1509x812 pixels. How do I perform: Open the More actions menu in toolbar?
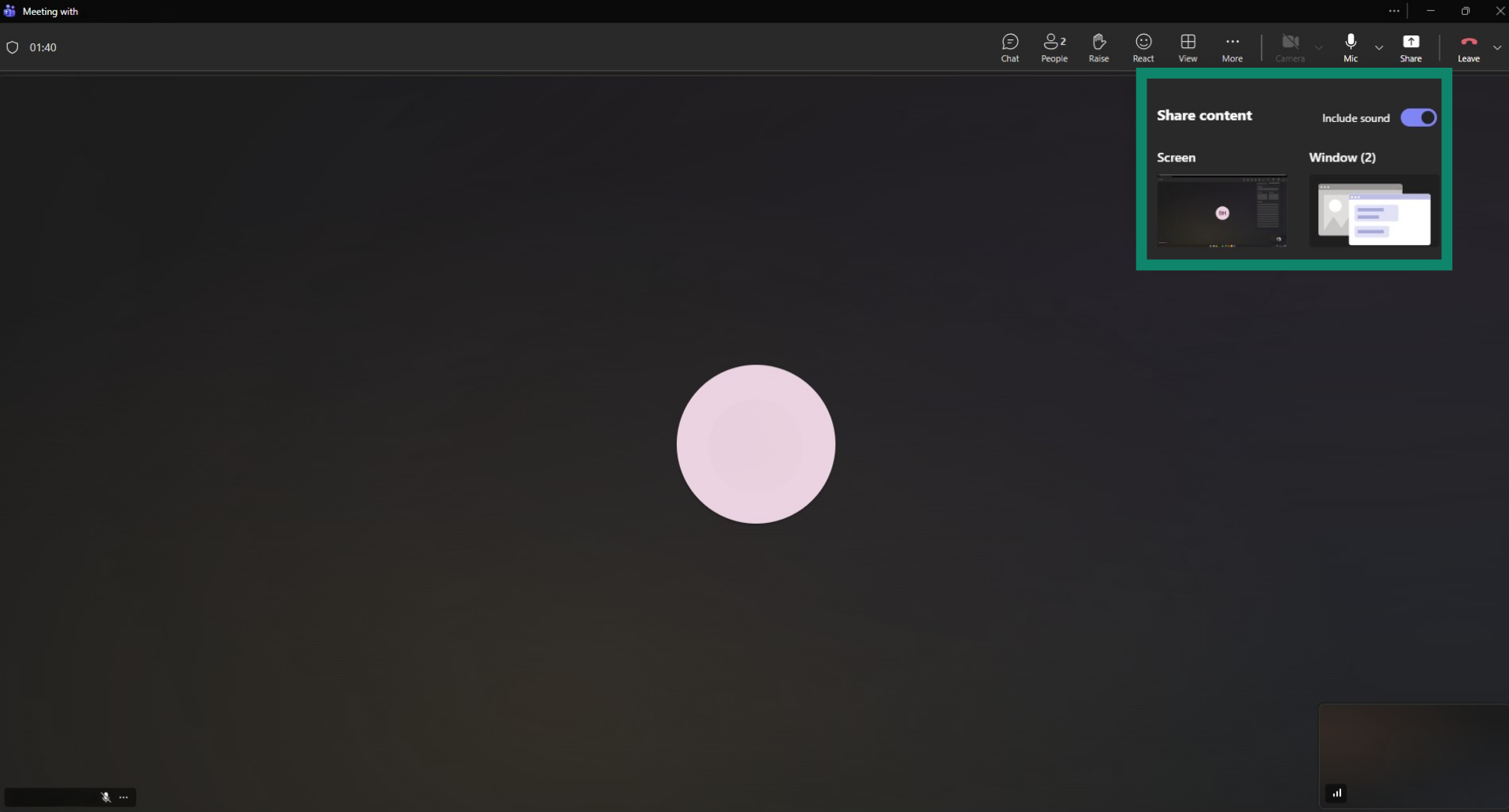(x=1232, y=47)
